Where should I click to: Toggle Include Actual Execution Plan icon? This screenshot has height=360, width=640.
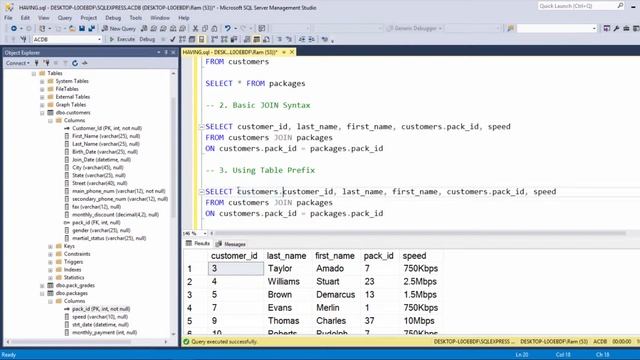[215, 39]
